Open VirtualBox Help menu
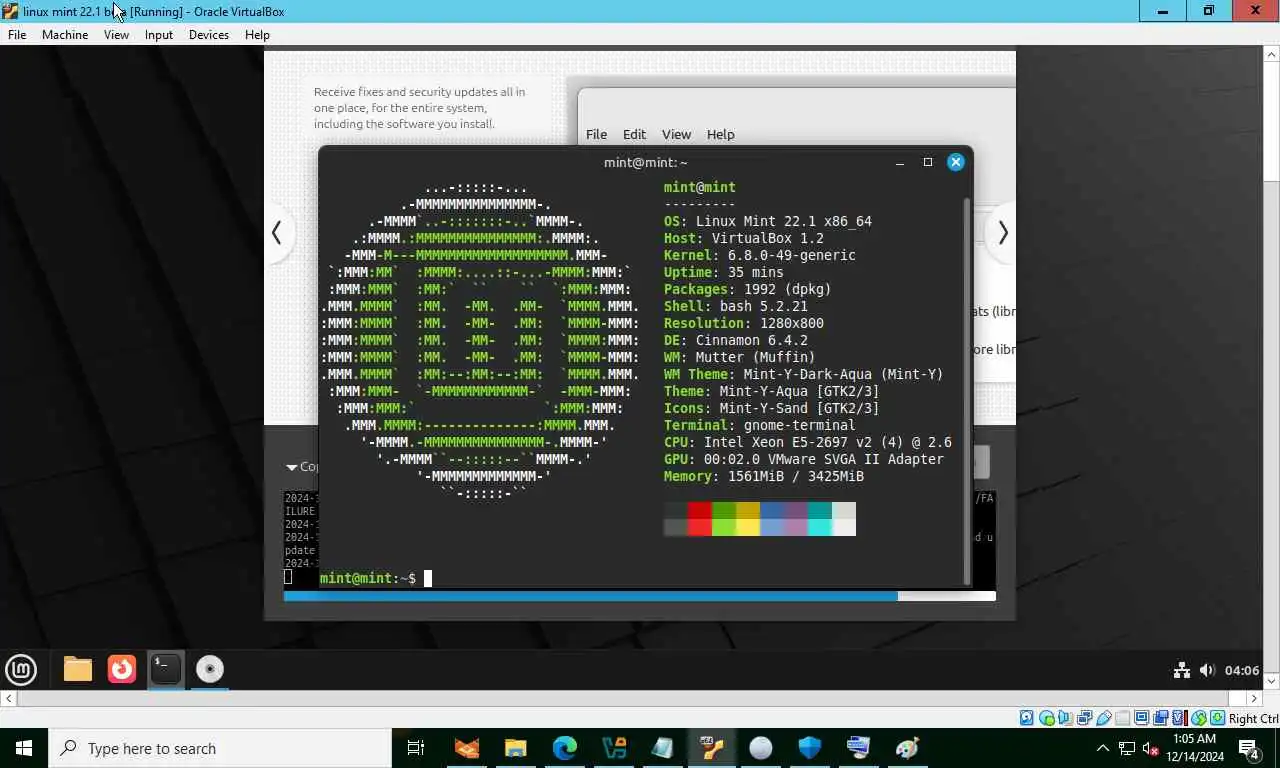 257,34
